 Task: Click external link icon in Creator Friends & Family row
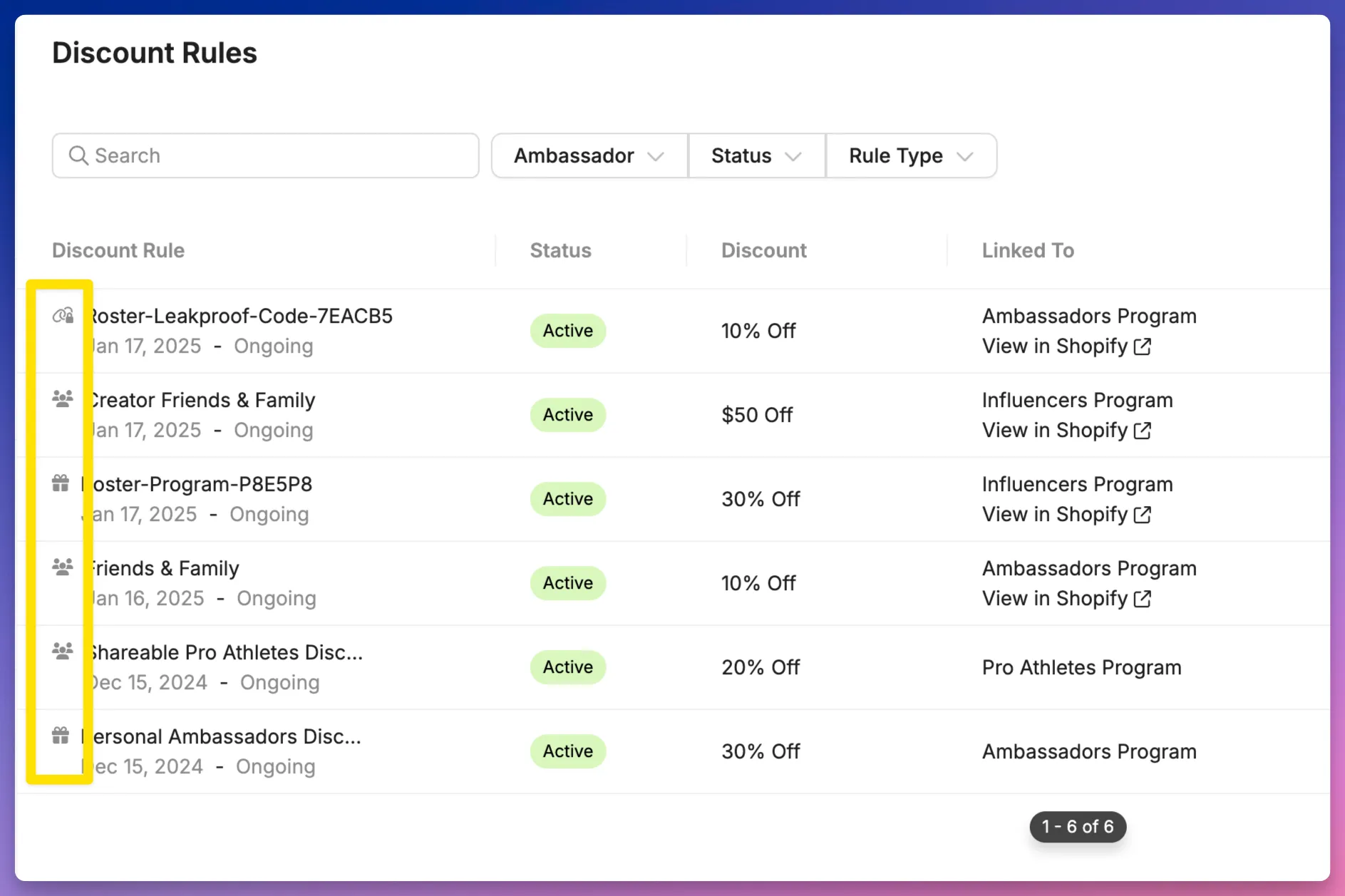coord(1143,431)
